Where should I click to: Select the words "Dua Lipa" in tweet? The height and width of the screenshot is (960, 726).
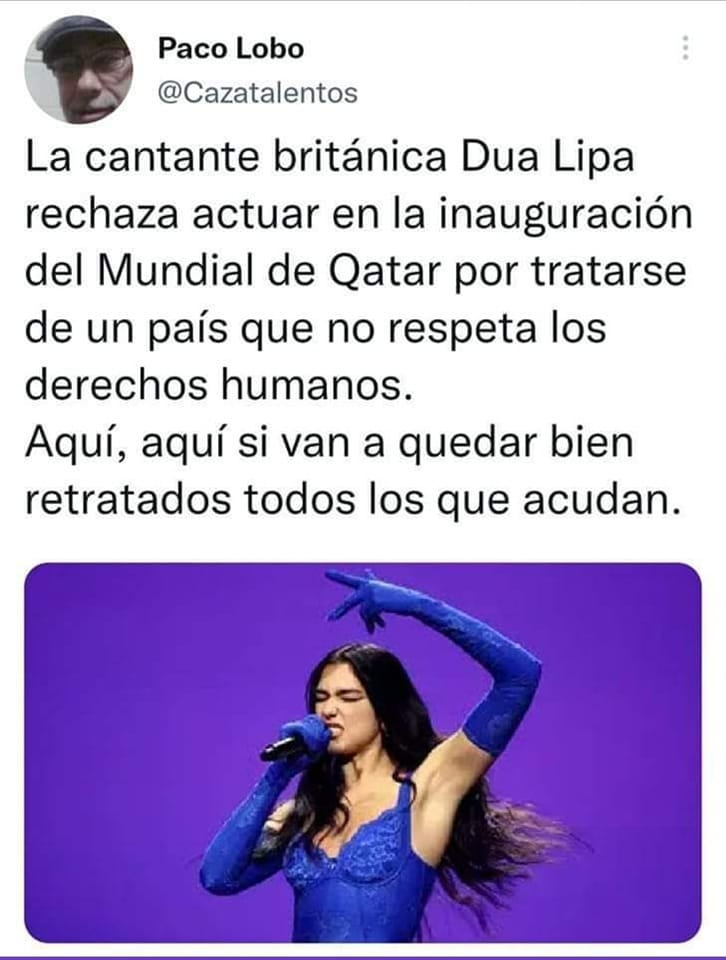[547, 158]
